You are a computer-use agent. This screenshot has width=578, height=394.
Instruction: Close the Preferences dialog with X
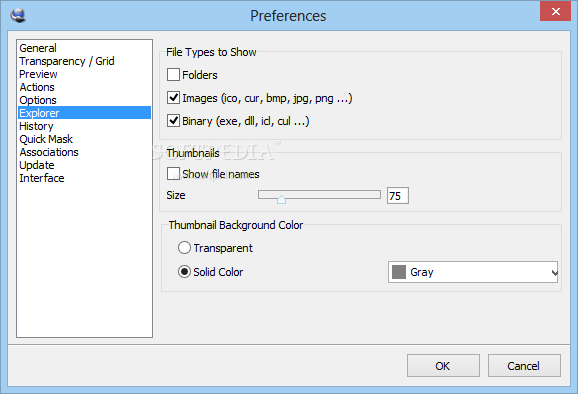[555, 11]
